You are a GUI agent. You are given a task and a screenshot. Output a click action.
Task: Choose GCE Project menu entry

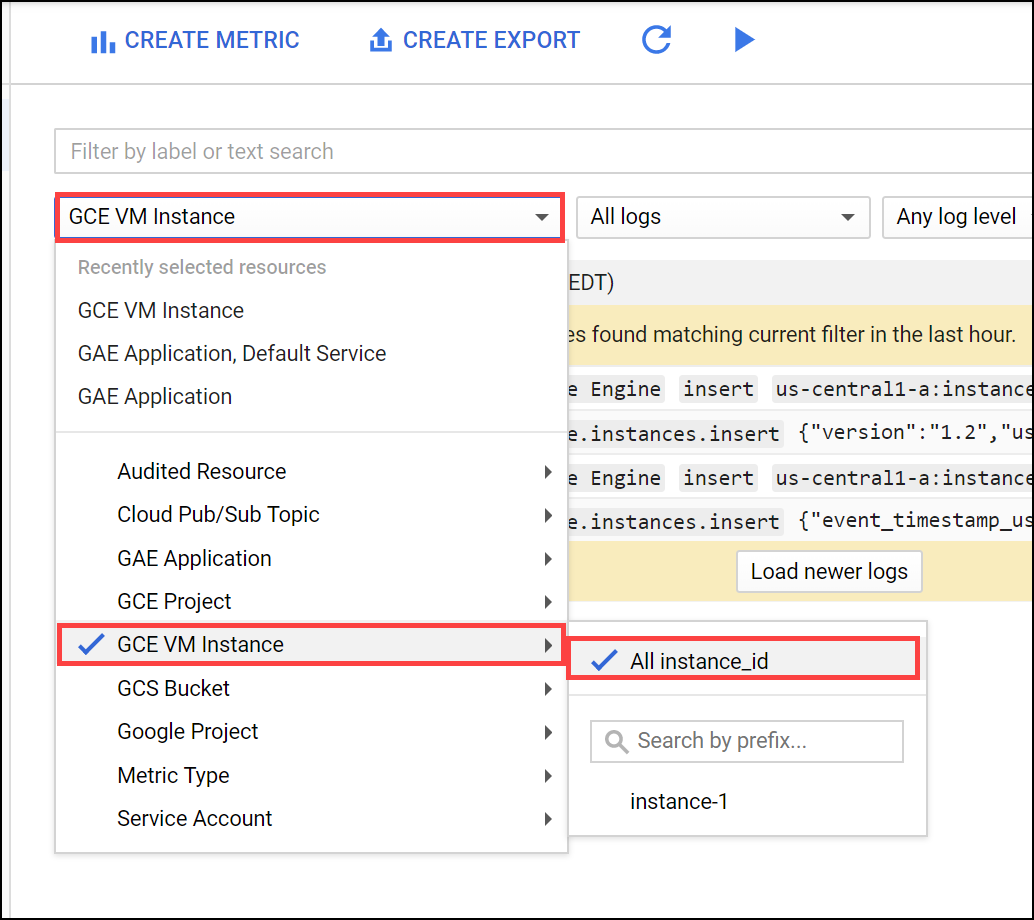tap(311, 601)
